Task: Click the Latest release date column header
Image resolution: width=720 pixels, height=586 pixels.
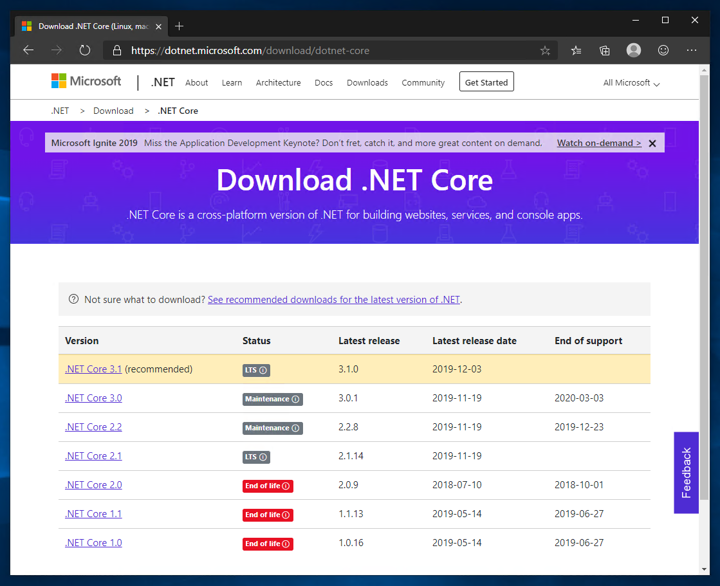Action: tap(474, 341)
